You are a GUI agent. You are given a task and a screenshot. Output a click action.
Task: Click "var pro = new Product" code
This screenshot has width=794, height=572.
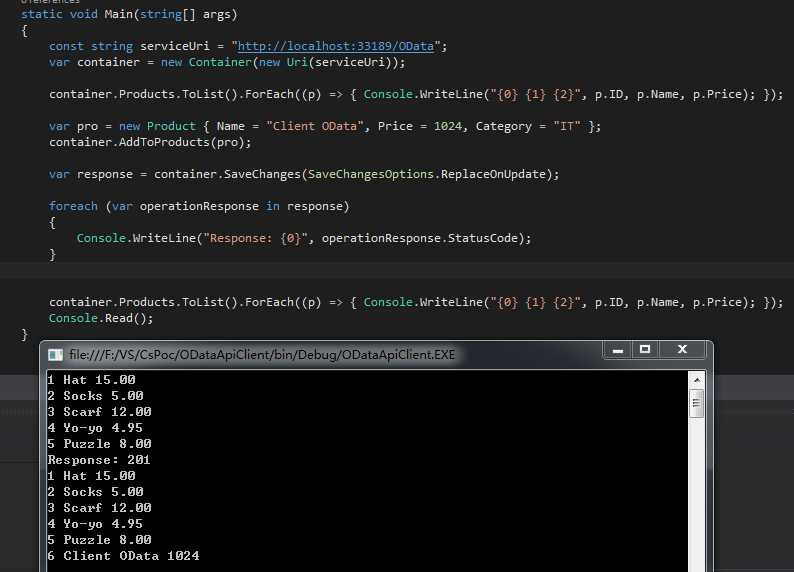[x=122, y=126]
